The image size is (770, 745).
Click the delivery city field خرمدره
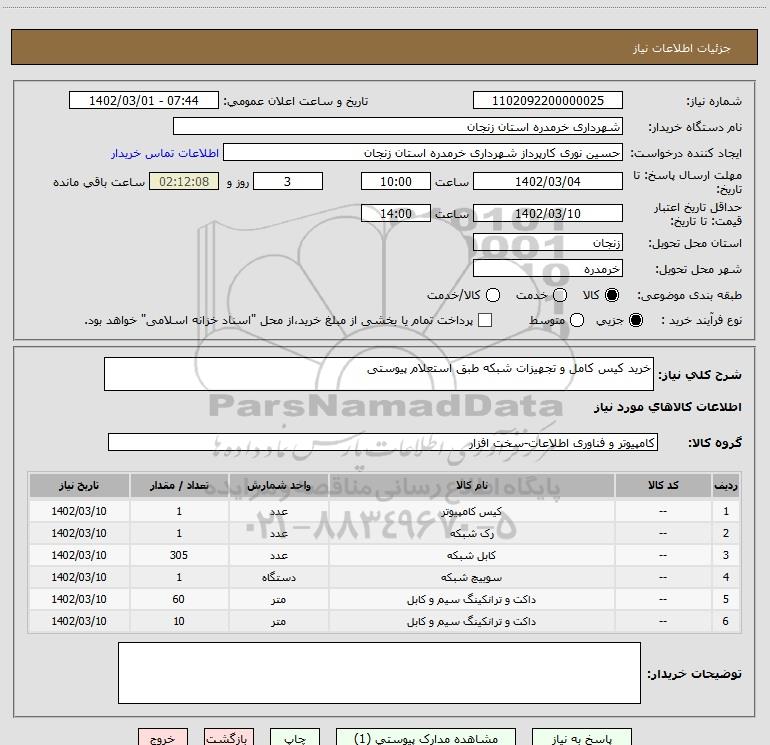[548, 268]
